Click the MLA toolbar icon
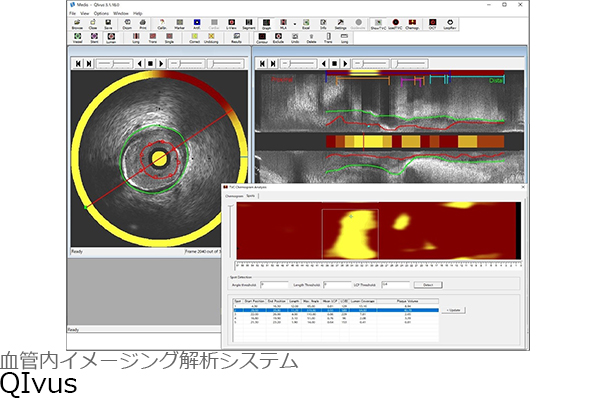This screenshot has width=600, height=400. pyautogui.click(x=283, y=24)
